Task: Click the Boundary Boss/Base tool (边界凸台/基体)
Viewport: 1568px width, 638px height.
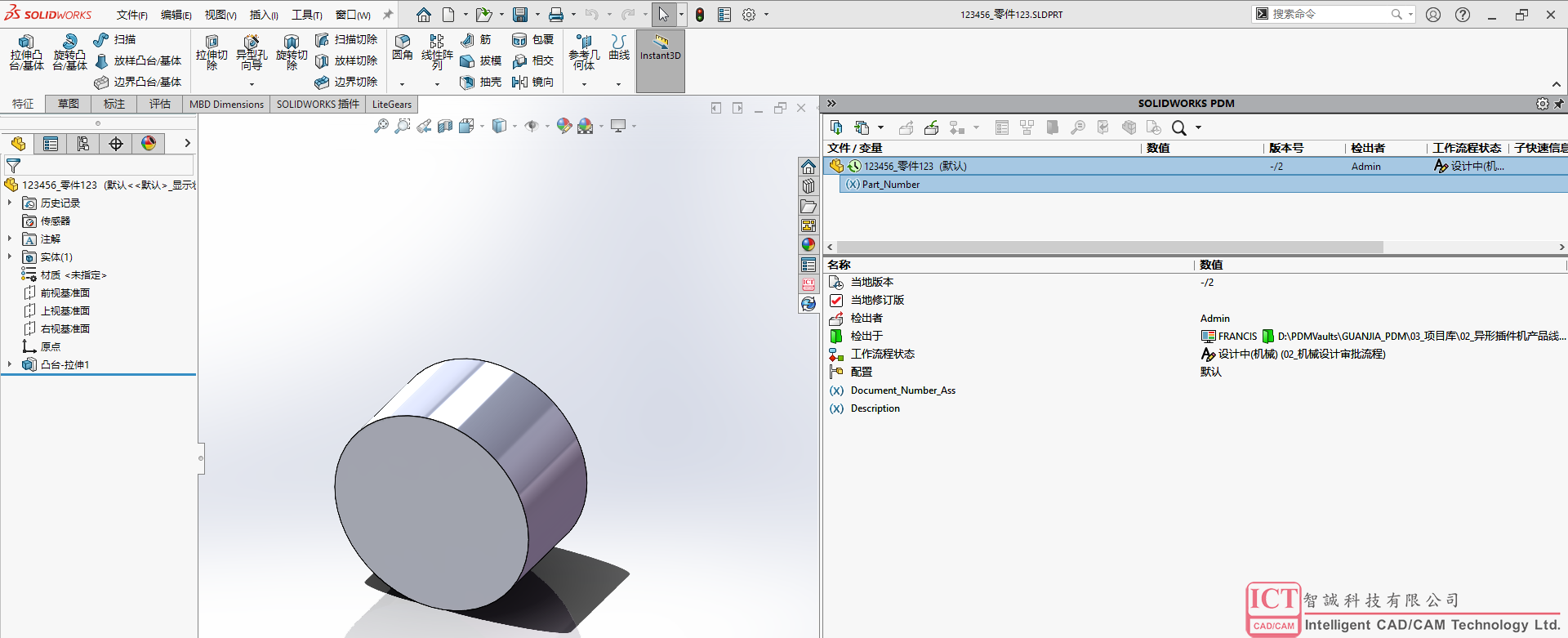Action: (x=138, y=82)
